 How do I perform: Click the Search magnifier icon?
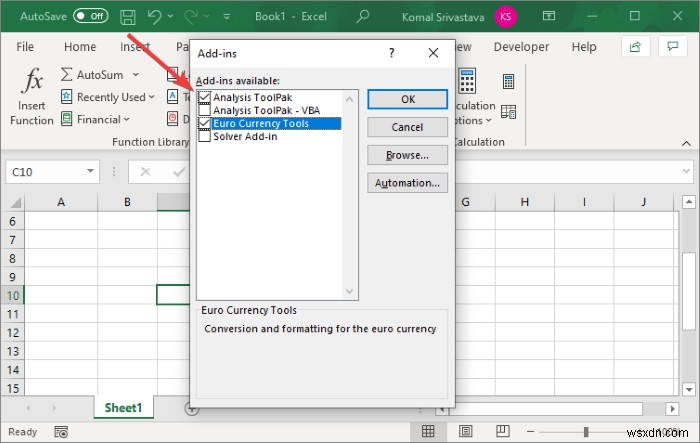[x=362, y=17]
